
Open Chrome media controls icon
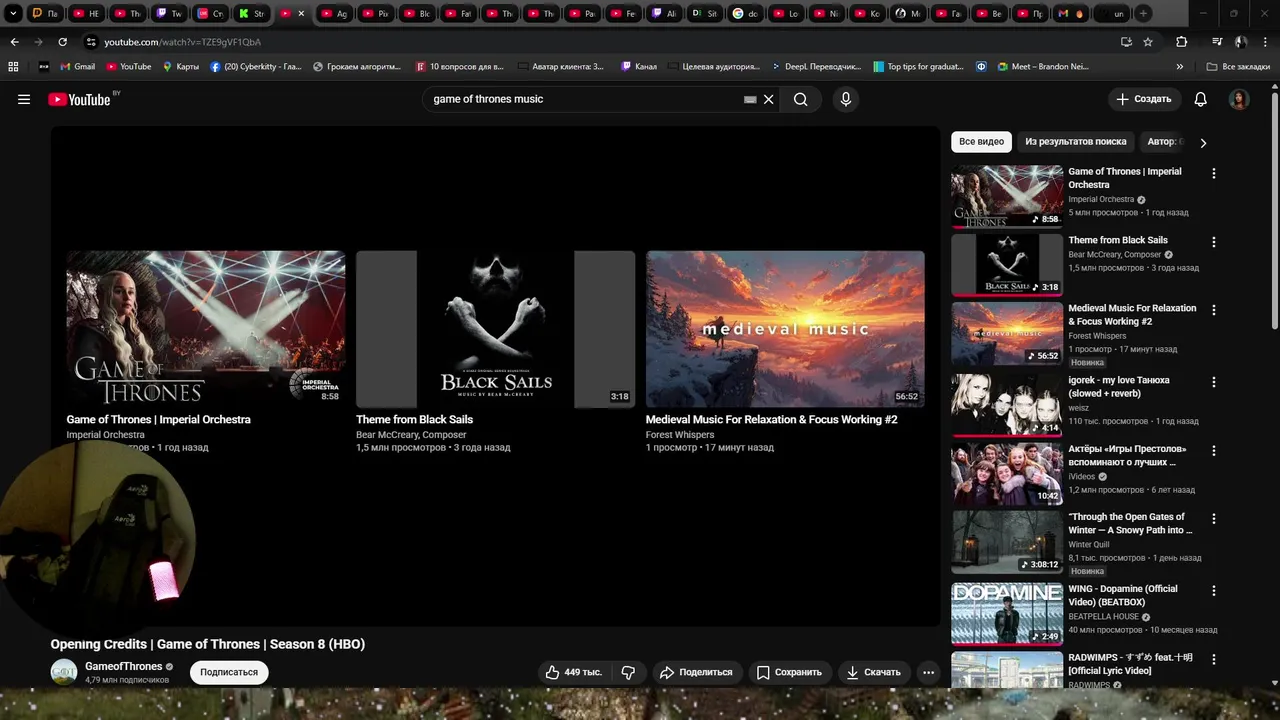pyautogui.click(x=1216, y=42)
